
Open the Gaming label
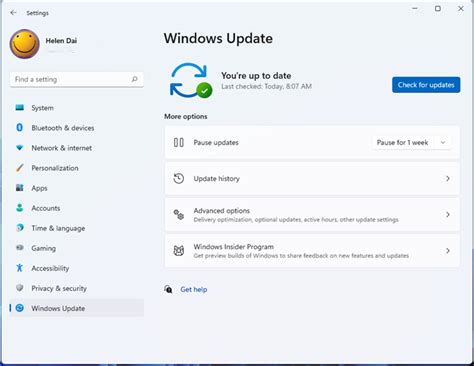pos(44,248)
